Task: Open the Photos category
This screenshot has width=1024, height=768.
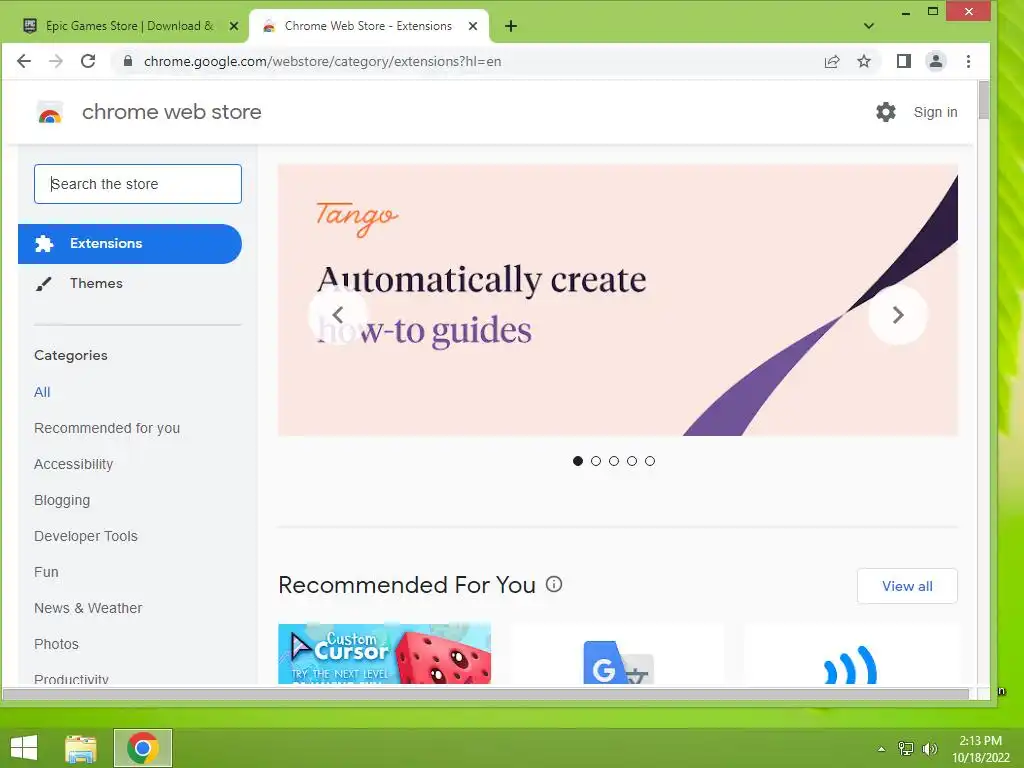Action: click(x=56, y=643)
